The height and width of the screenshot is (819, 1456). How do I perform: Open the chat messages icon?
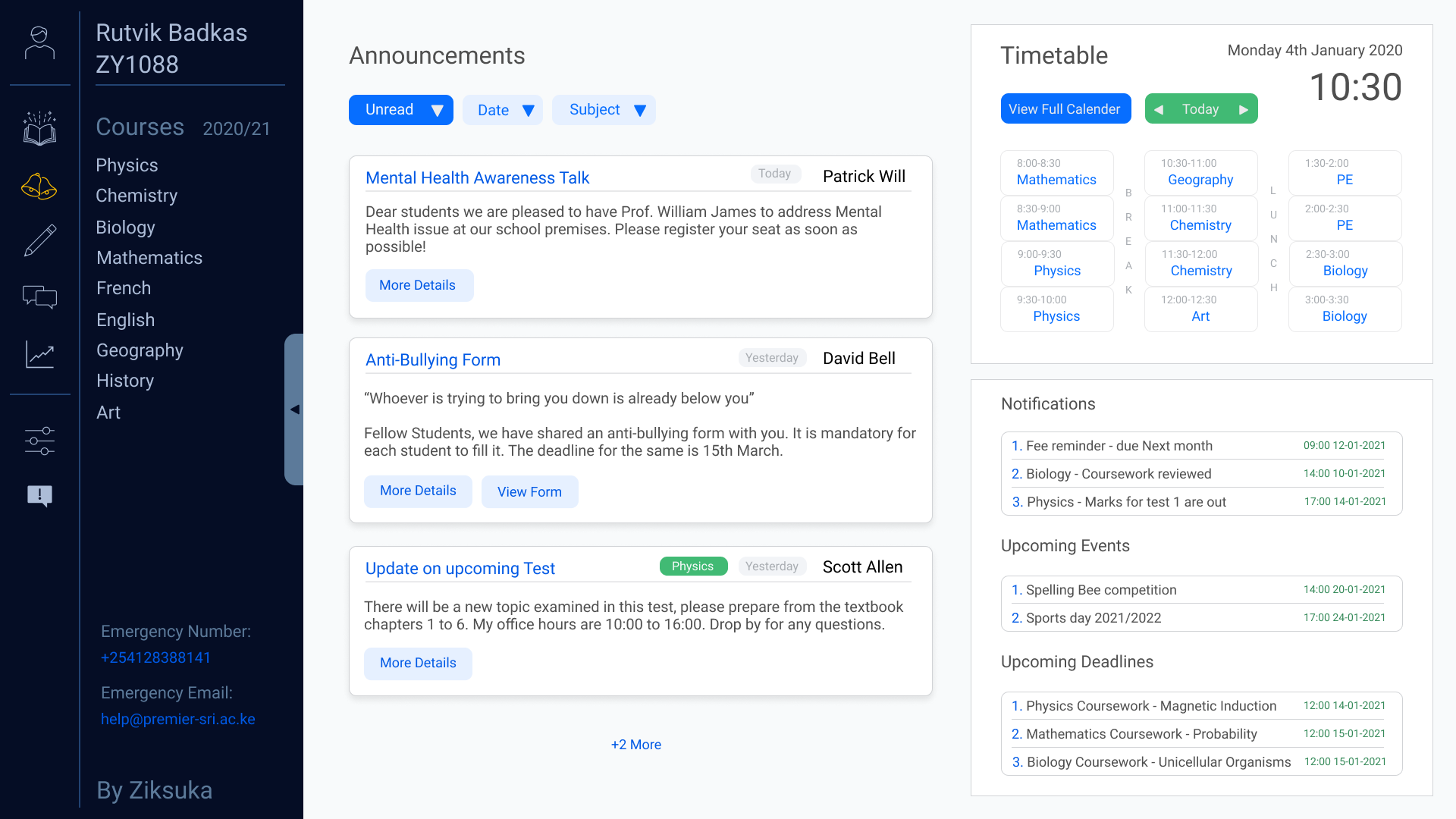[x=39, y=297]
